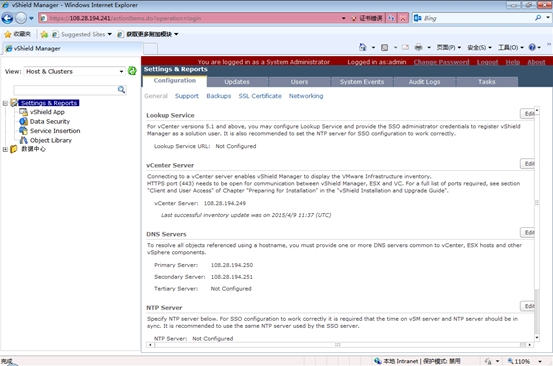553x366 pixels.
Task: Click the Print toolbar icon
Action: (x=419, y=47)
